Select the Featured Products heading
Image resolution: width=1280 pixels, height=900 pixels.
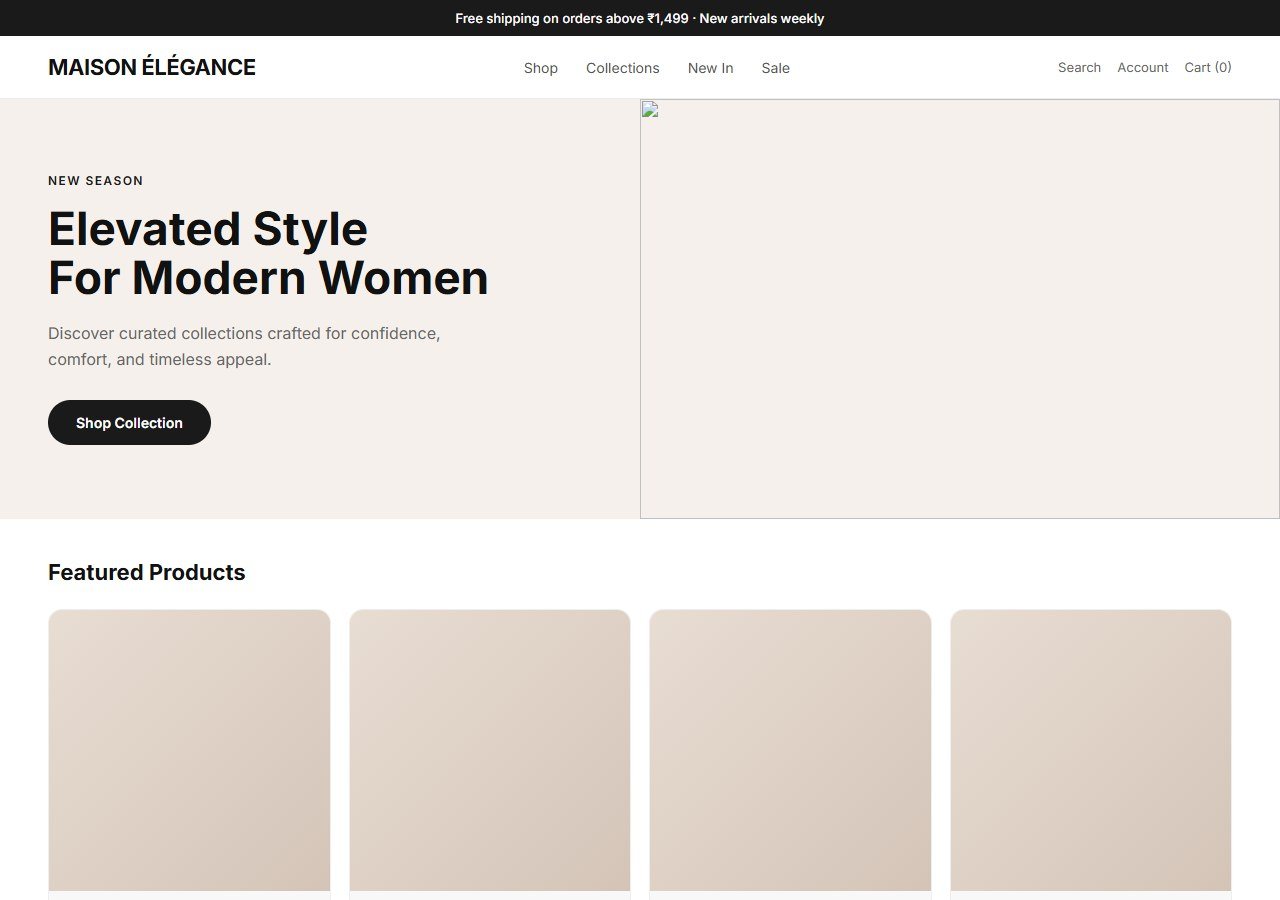pyautogui.click(x=147, y=572)
